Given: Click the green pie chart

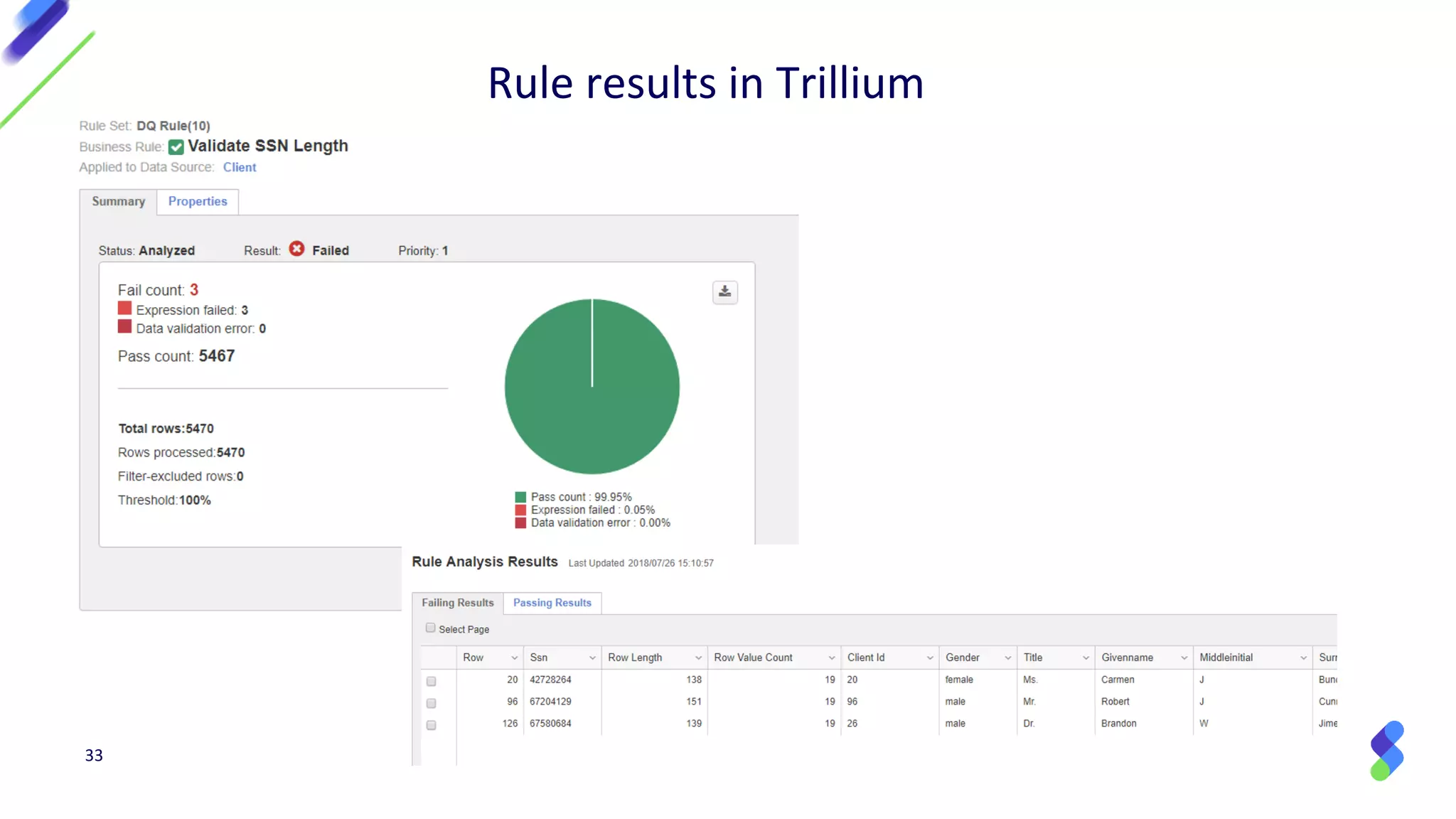Looking at the screenshot, I should click(x=592, y=386).
